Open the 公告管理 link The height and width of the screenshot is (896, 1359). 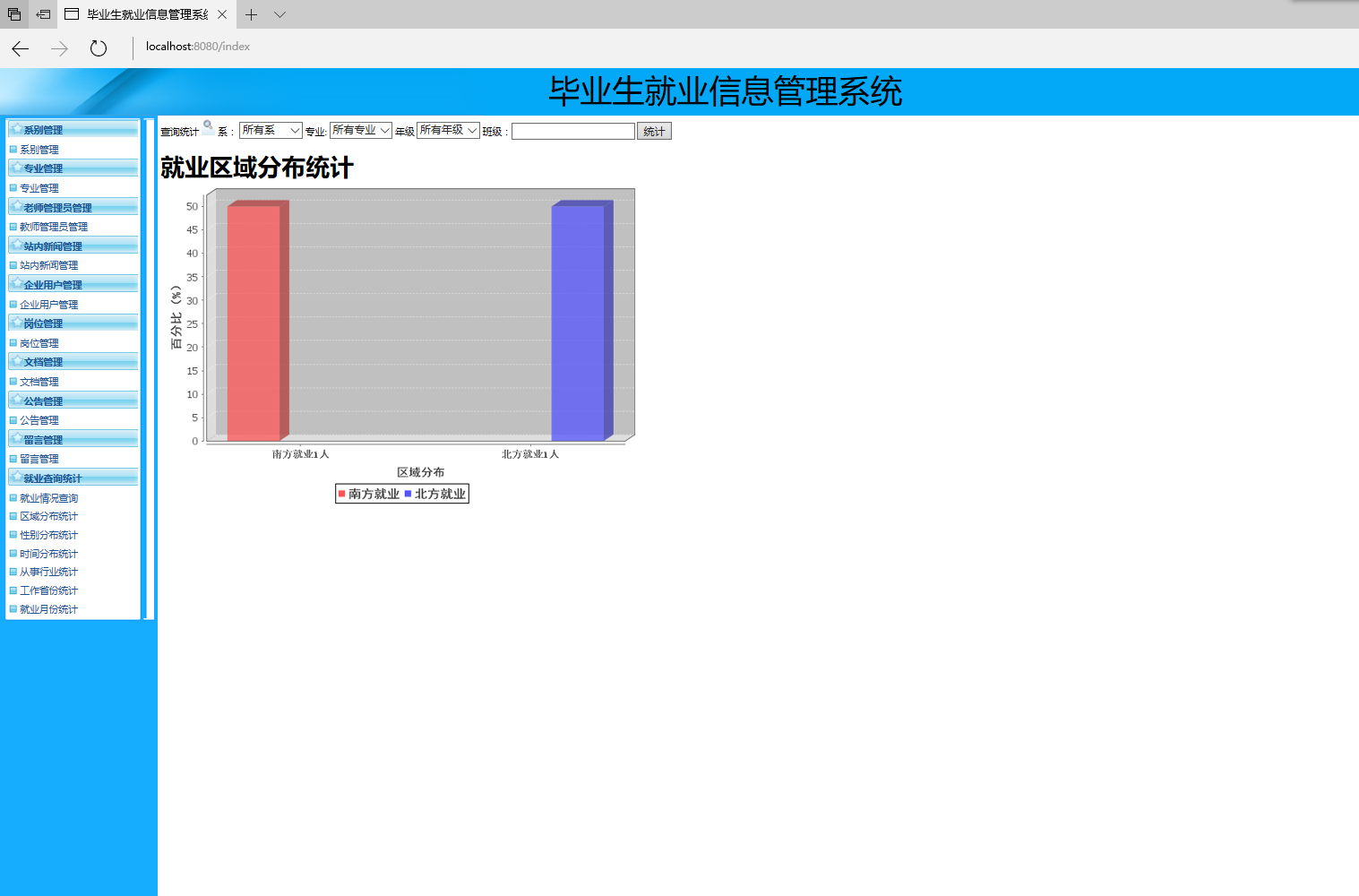pos(39,420)
